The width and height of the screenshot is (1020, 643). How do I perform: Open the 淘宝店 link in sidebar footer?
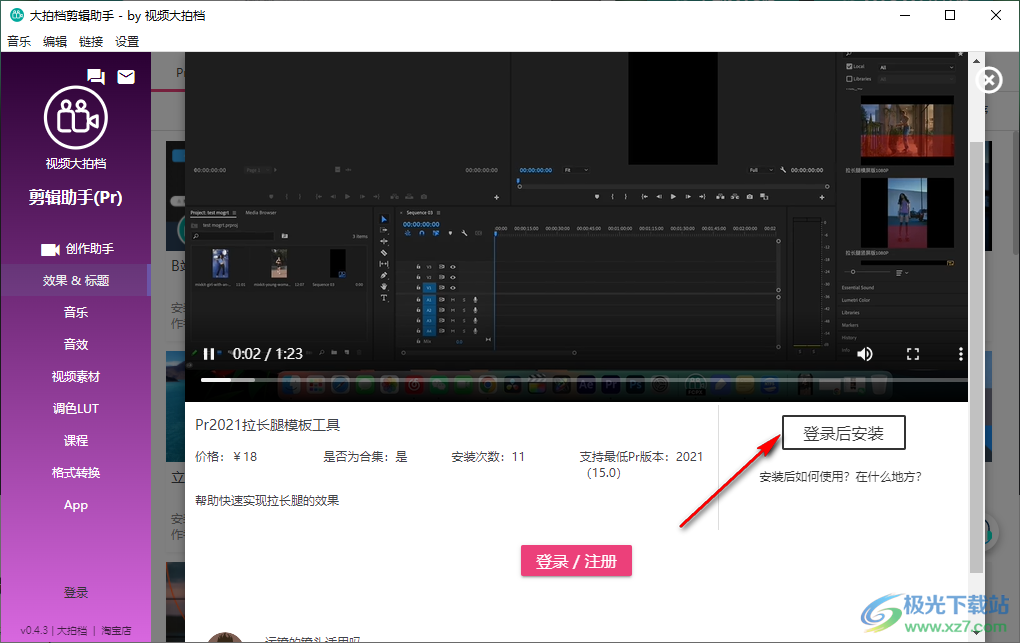tap(116, 631)
